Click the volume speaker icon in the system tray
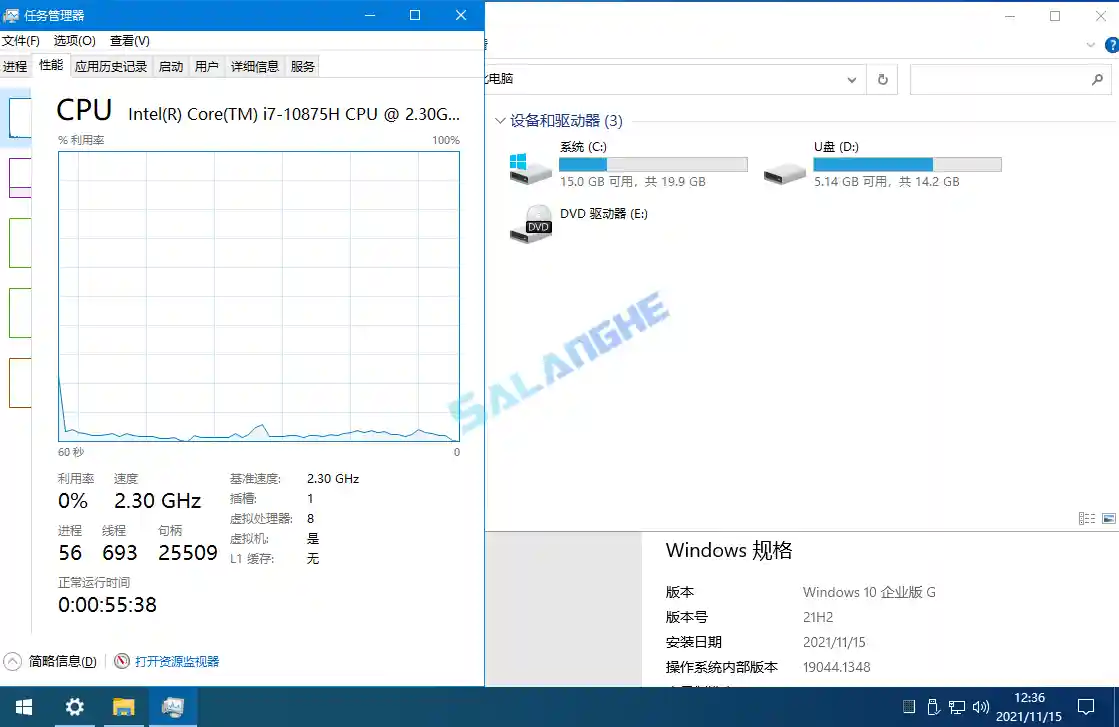 pyautogui.click(x=980, y=707)
